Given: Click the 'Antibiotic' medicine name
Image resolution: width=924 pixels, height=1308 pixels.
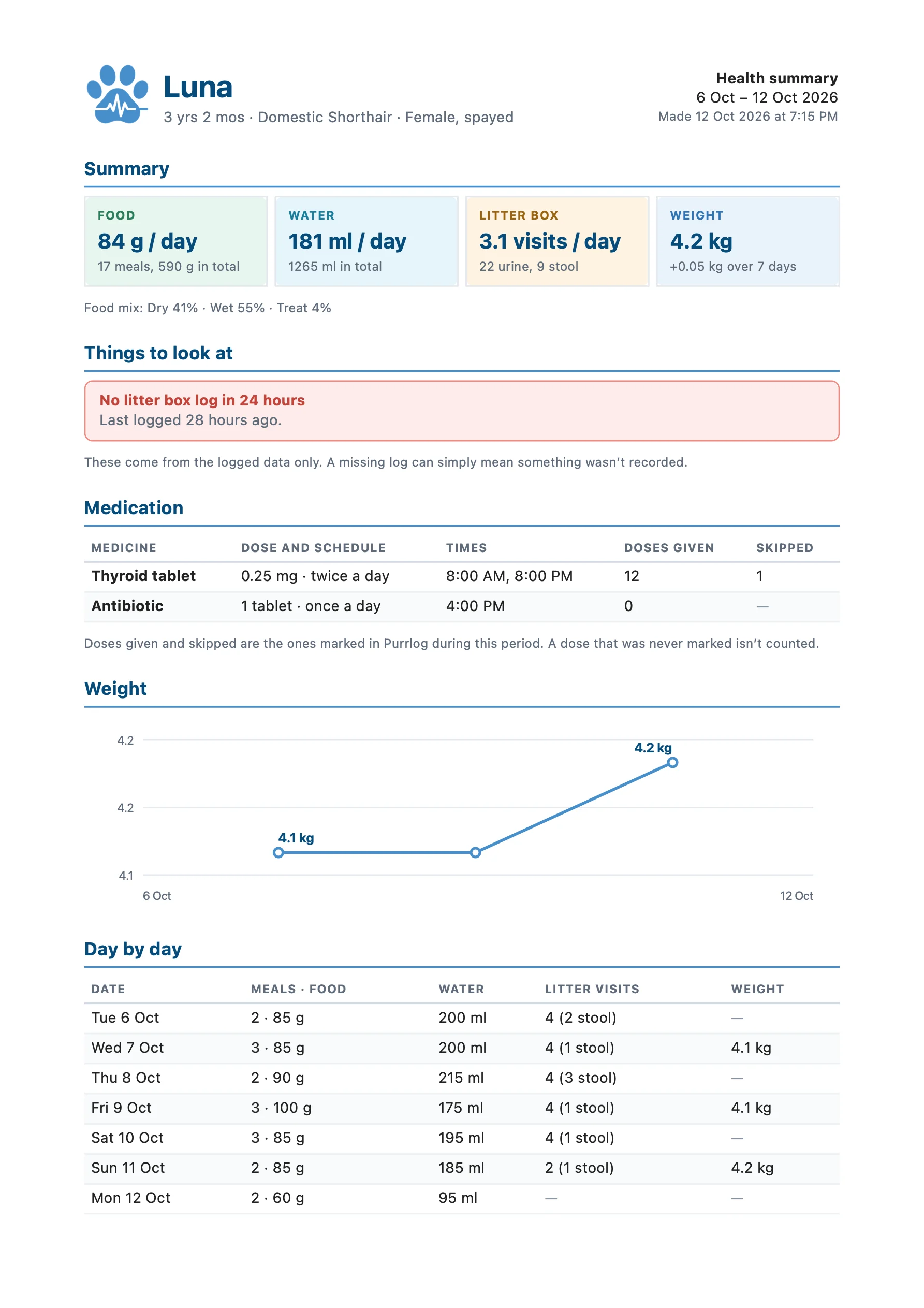Looking at the screenshot, I should pos(127,606).
